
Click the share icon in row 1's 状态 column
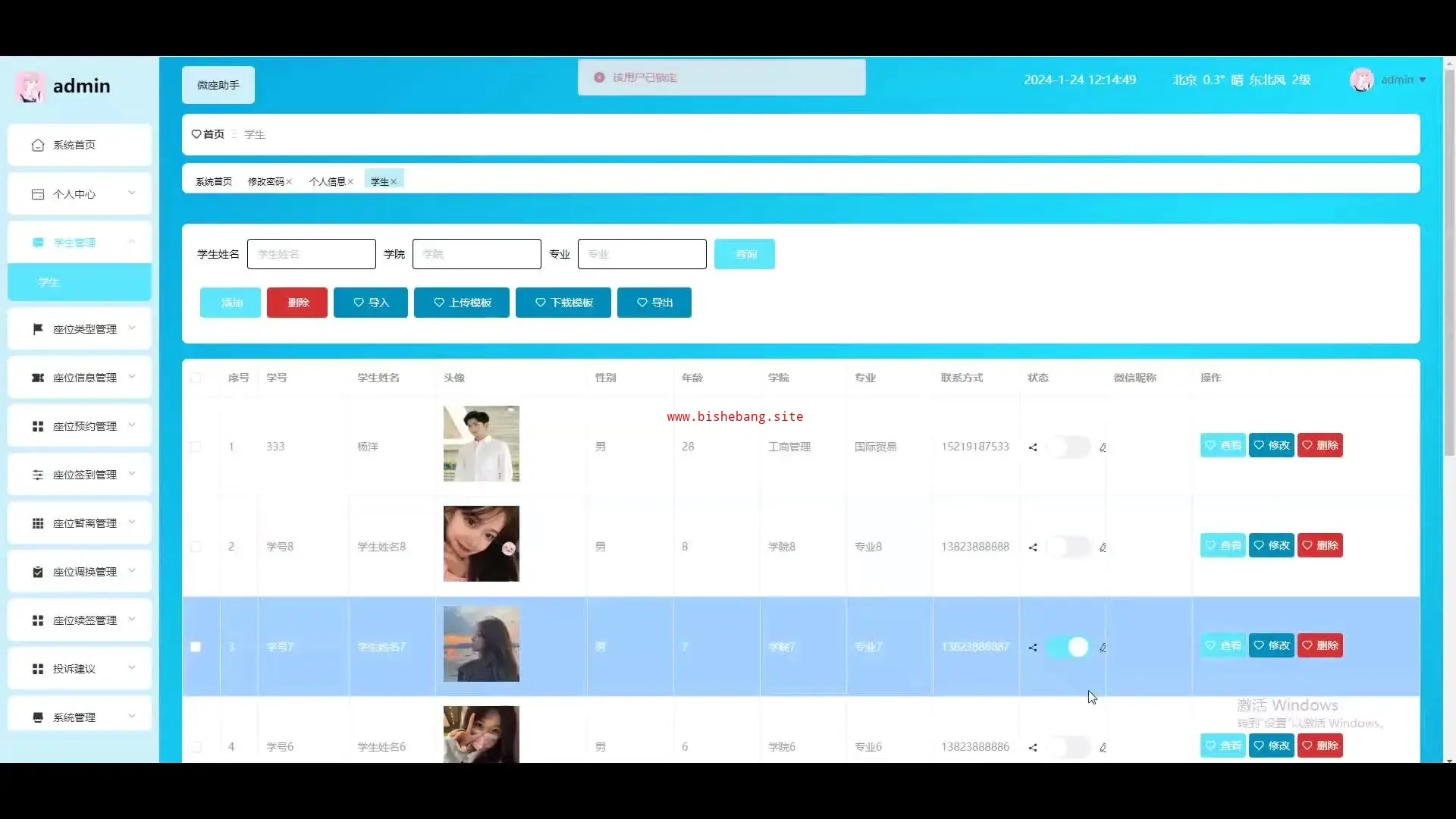coord(1033,447)
